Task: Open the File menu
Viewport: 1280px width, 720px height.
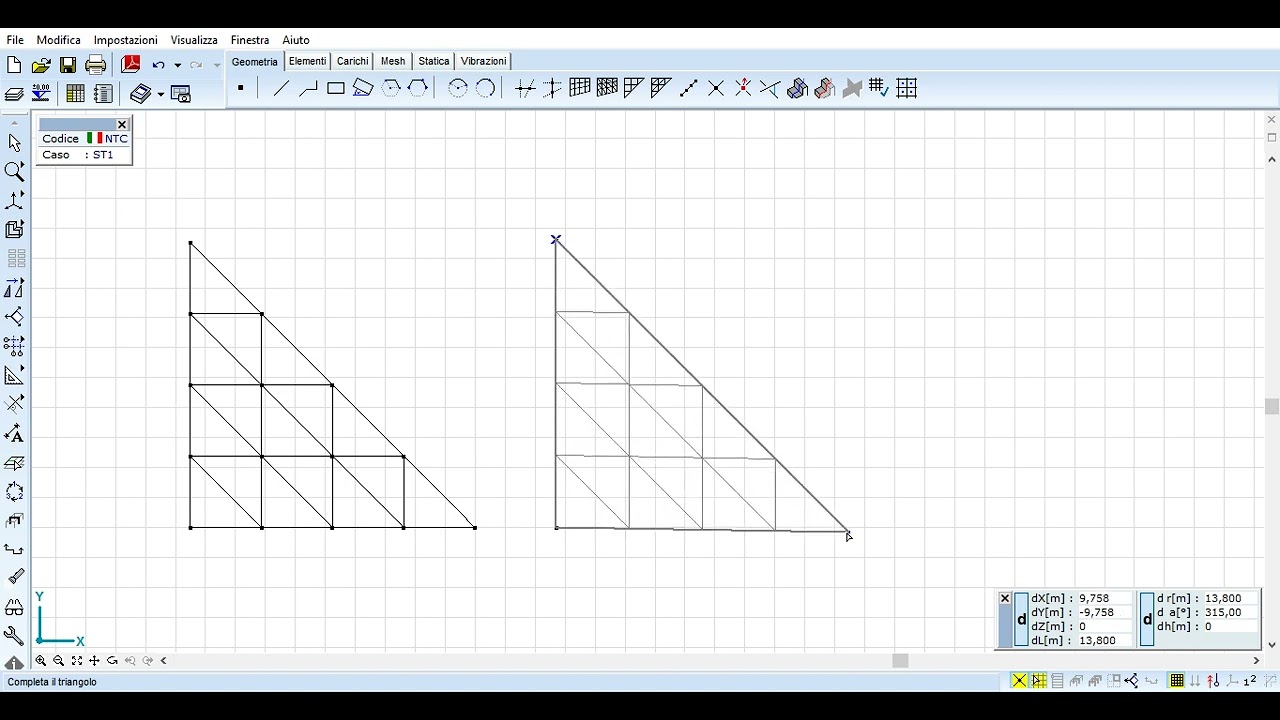Action: tap(15, 40)
